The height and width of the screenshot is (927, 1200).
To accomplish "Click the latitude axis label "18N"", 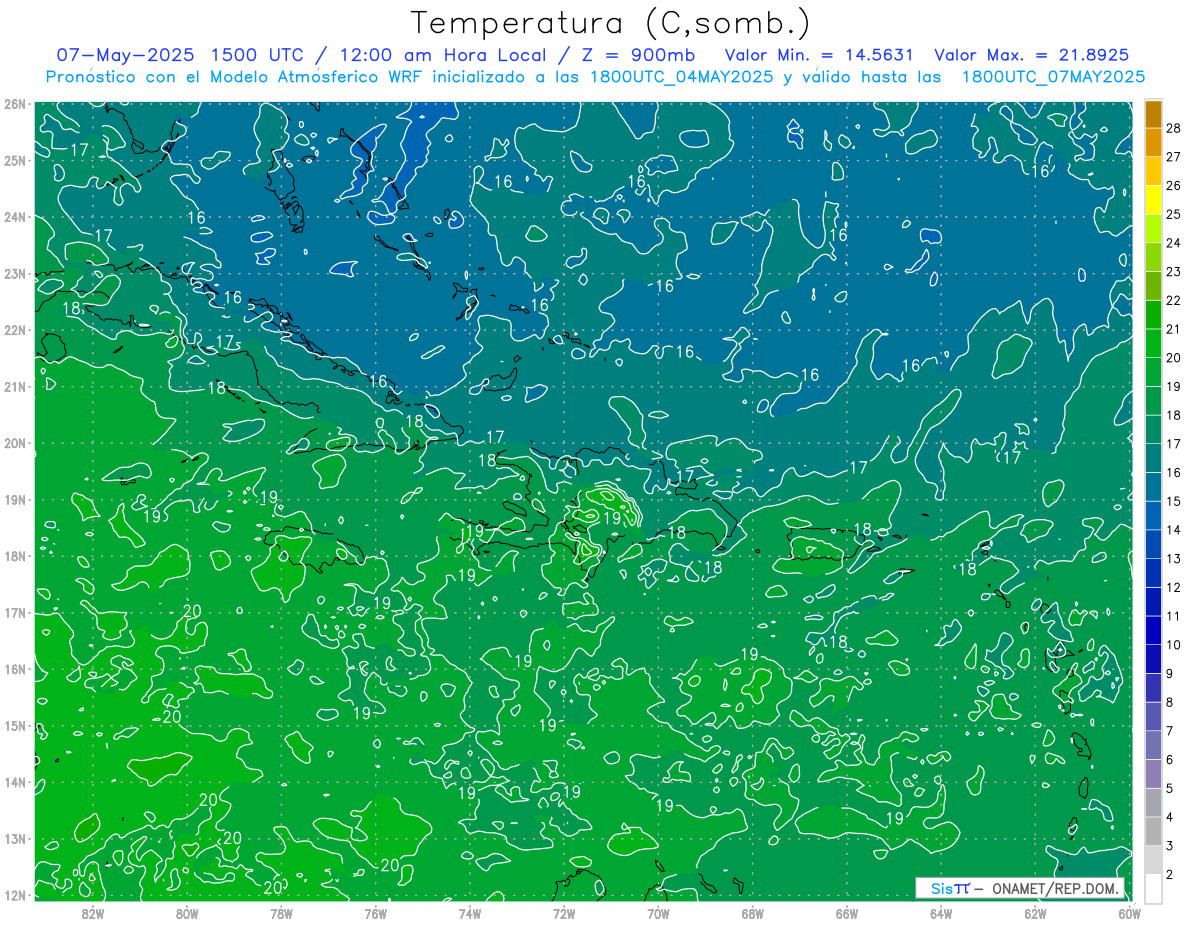I will [x=15, y=556].
